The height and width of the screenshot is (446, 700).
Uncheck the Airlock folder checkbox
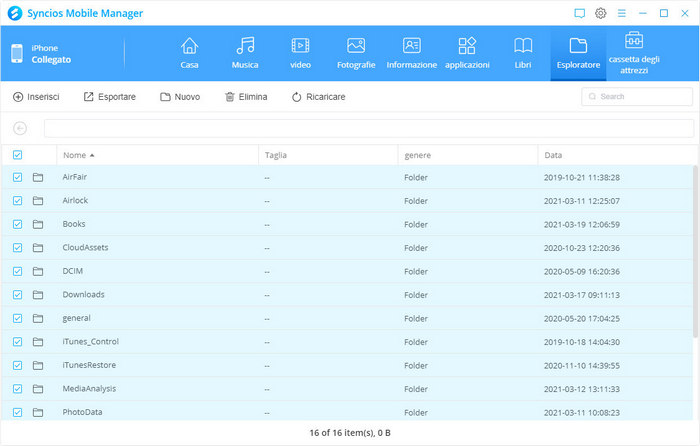(17, 201)
